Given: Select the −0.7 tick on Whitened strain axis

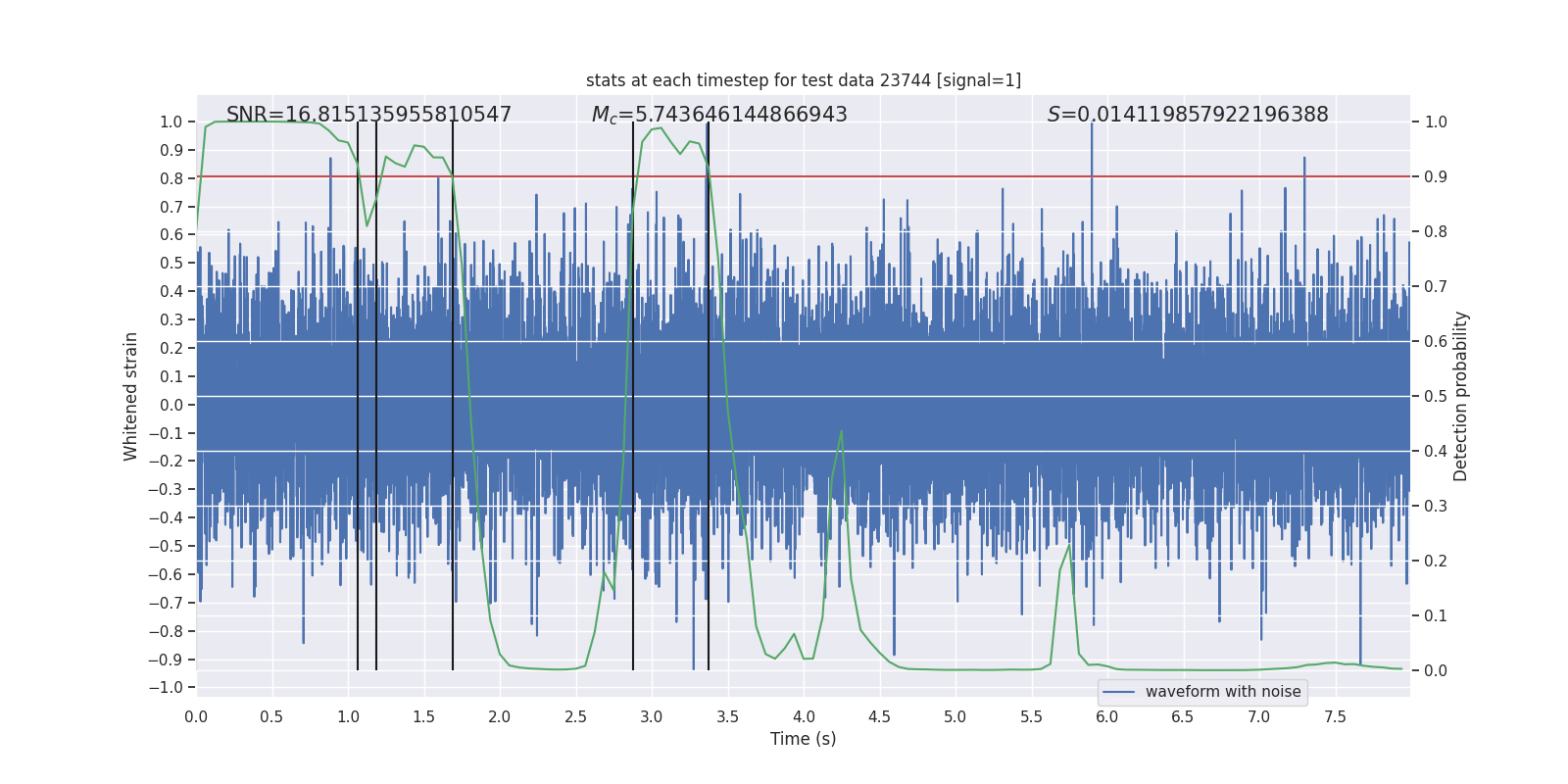Looking at the screenshot, I should click(166, 603).
